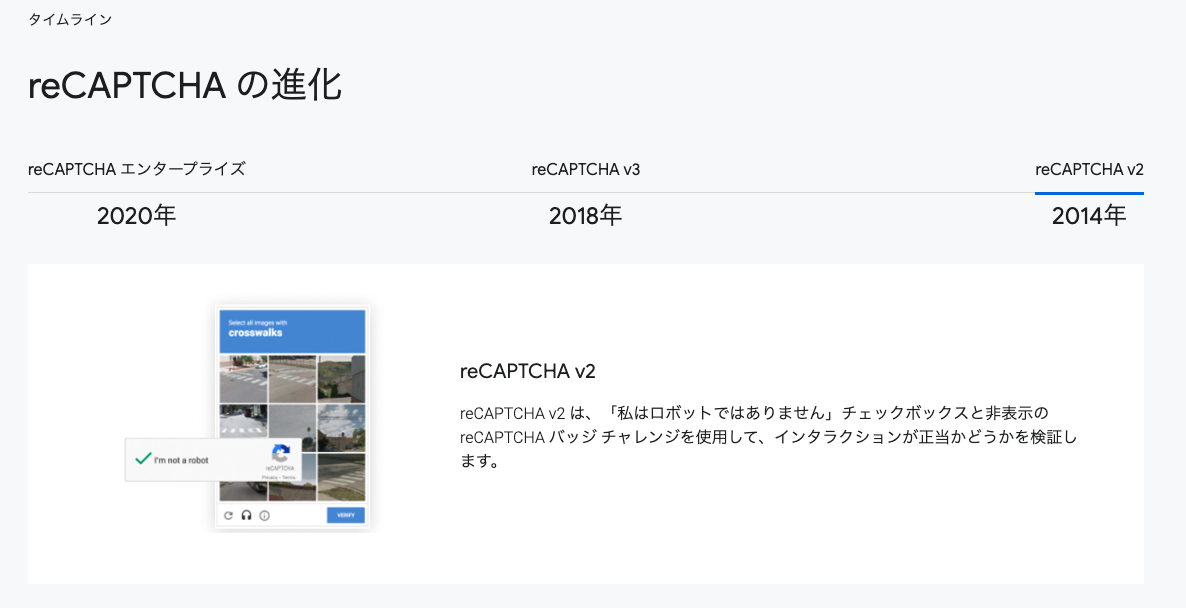Click the blue crosswalks captcha header
This screenshot has height=608, width=1186.
[x=292, y=330]
